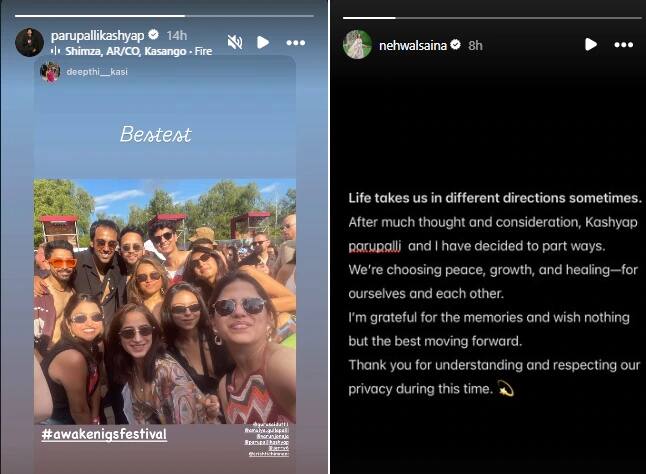Unmute the parupallikashyap story sound
Screen dimensions: 646x474
pos(235,42)
